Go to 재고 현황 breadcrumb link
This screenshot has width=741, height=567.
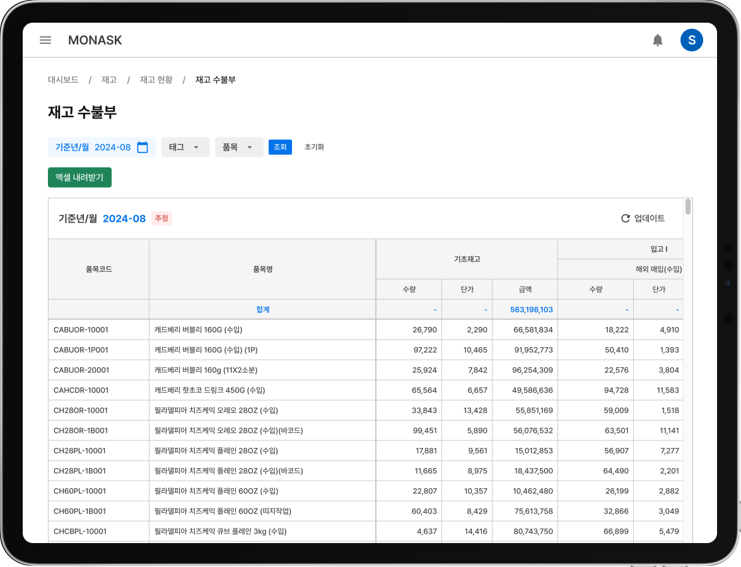tap(156, 80)
